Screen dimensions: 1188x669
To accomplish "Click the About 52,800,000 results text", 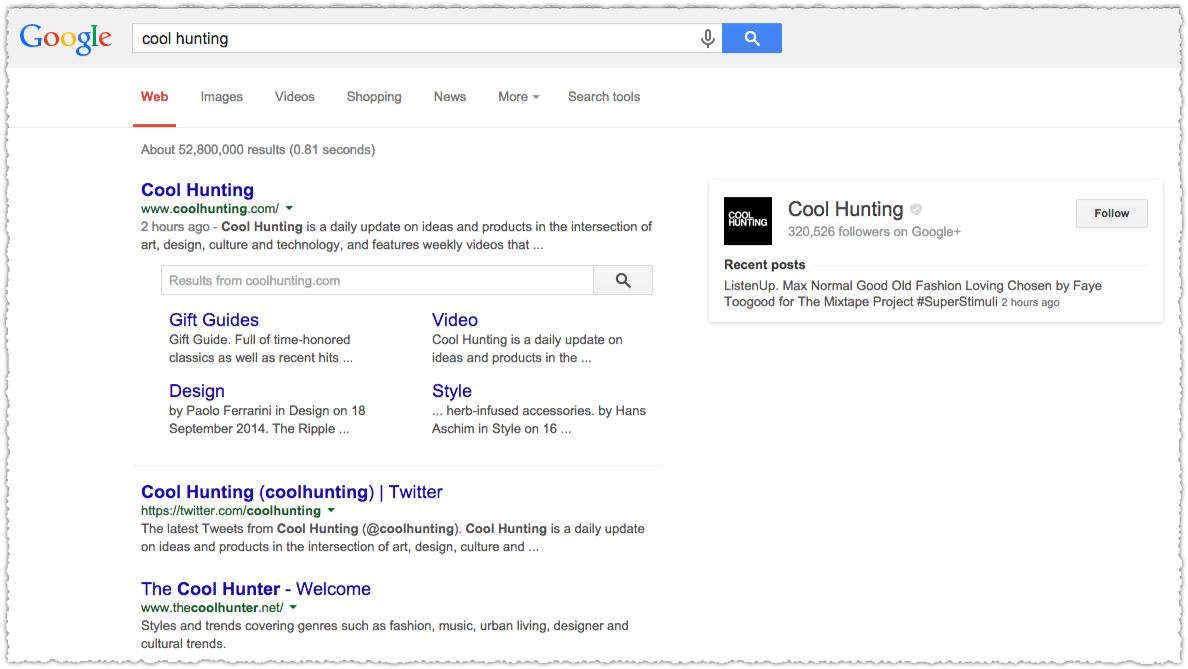I will (258, 150).
